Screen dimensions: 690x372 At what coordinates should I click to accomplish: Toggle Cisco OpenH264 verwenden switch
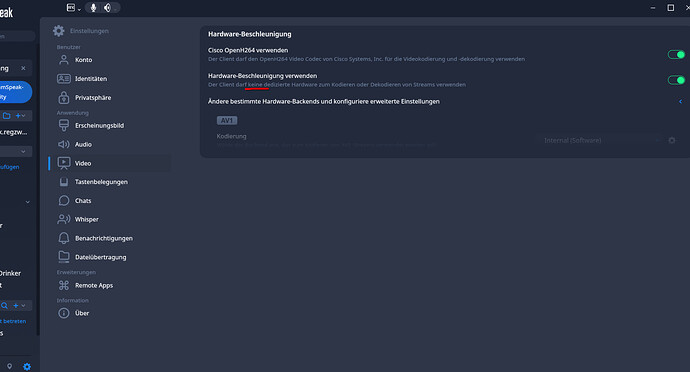click(676, 55)
